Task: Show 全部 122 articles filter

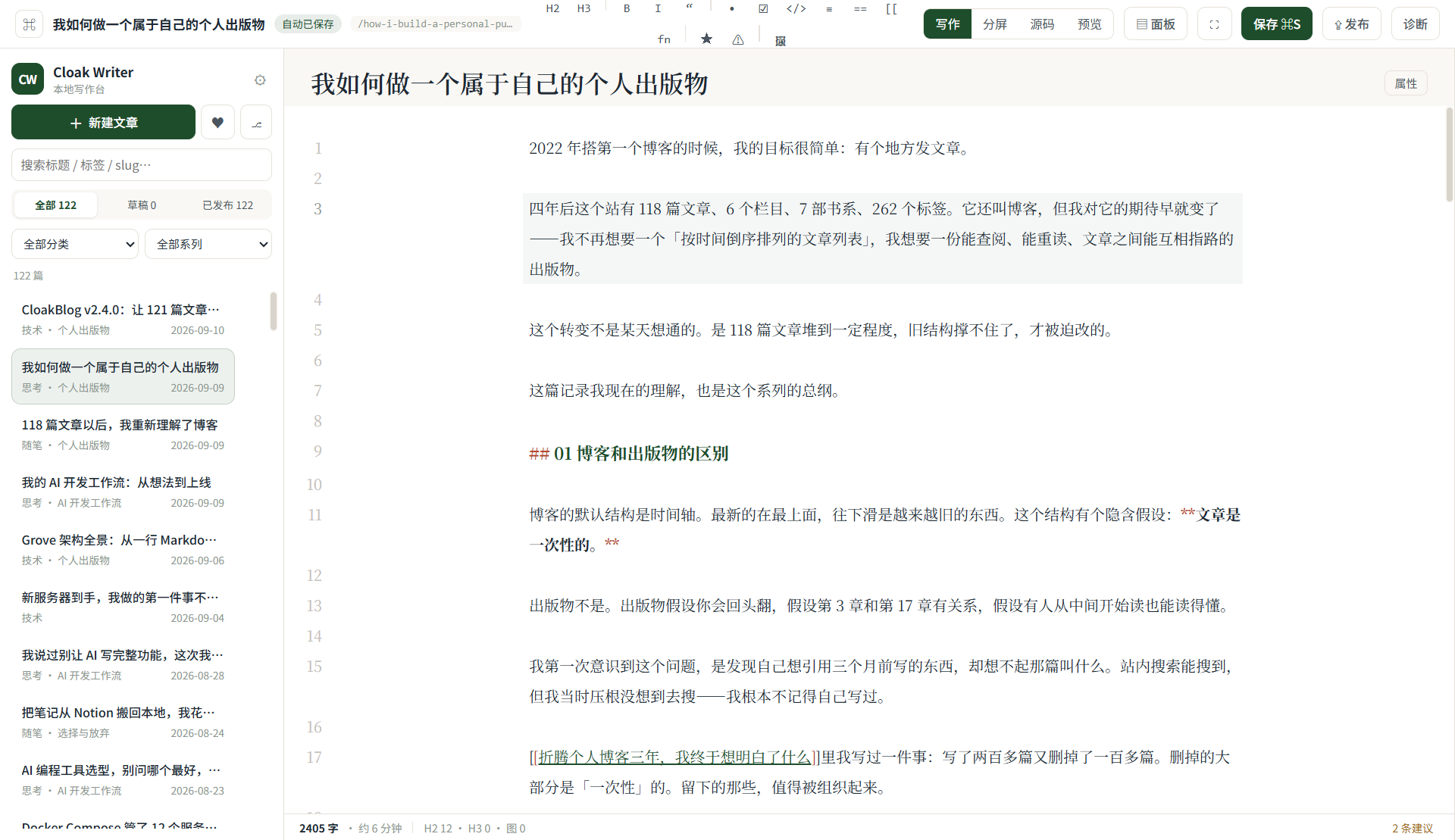Action: coord(55,205)
